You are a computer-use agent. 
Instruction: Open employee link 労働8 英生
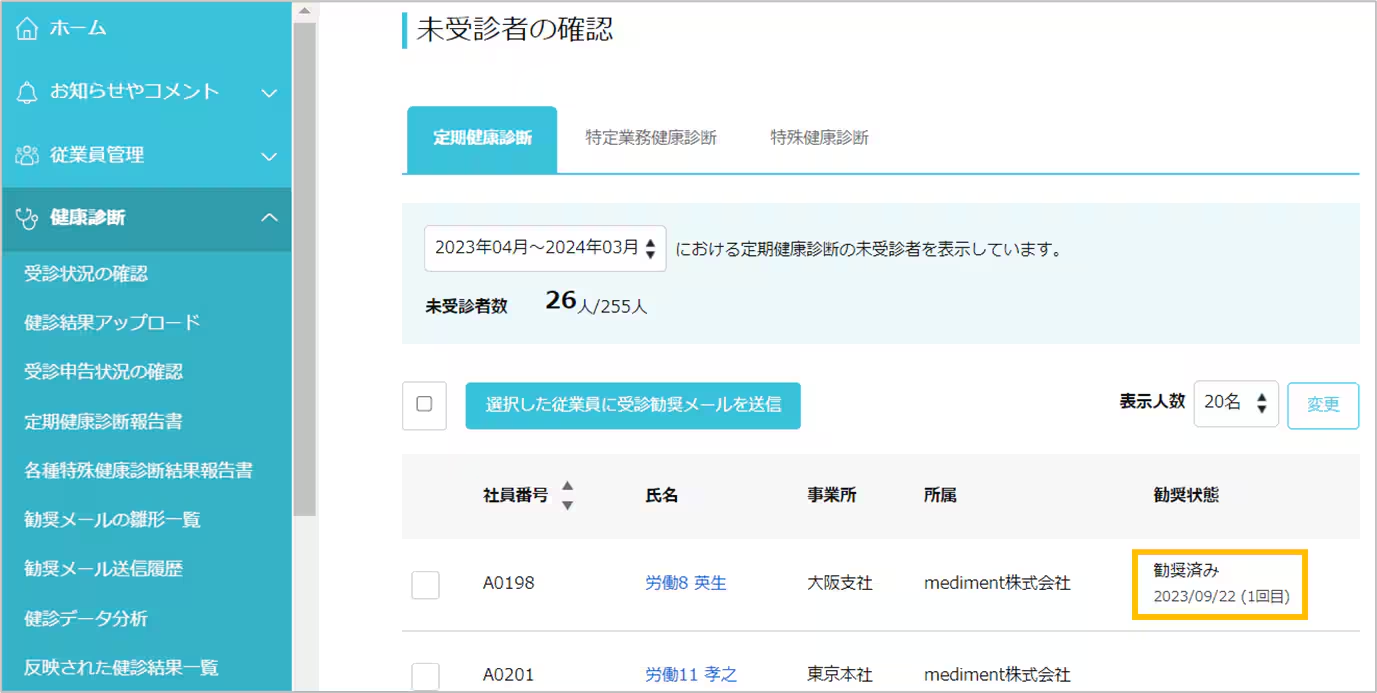(x=686, y=583)
